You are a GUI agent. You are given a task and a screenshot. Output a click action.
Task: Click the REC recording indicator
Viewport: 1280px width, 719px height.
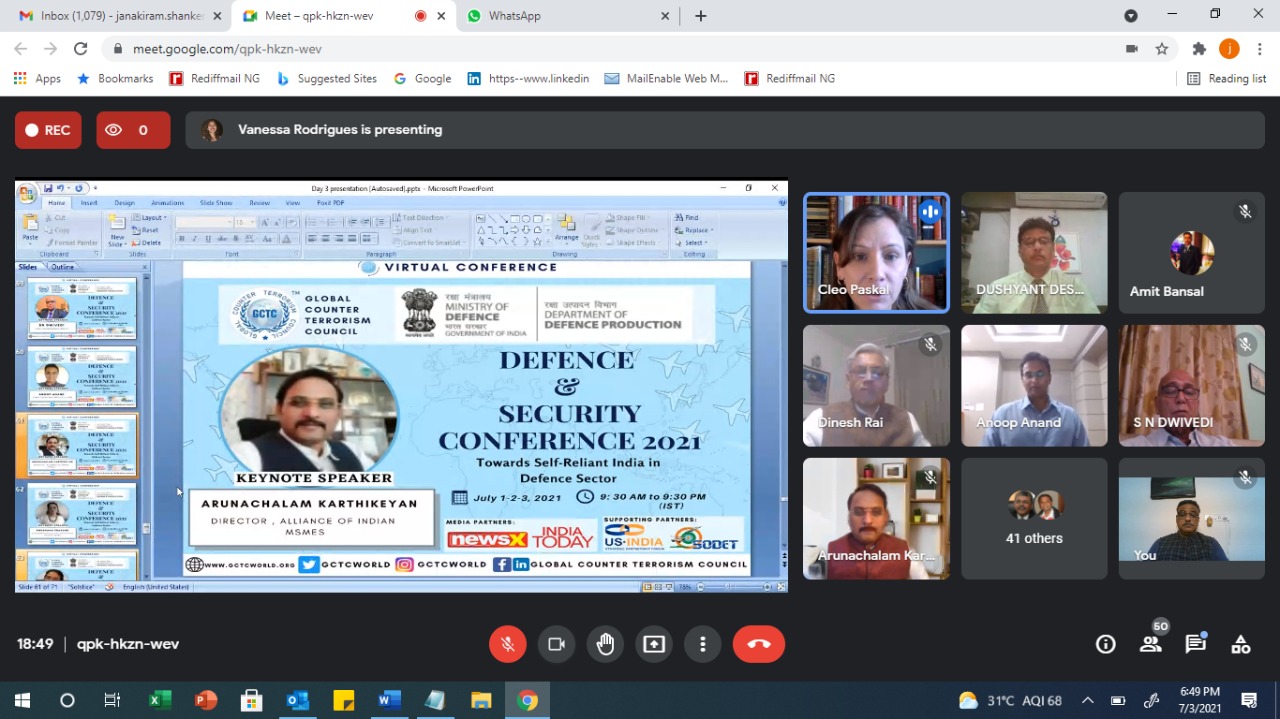point(48,130)
